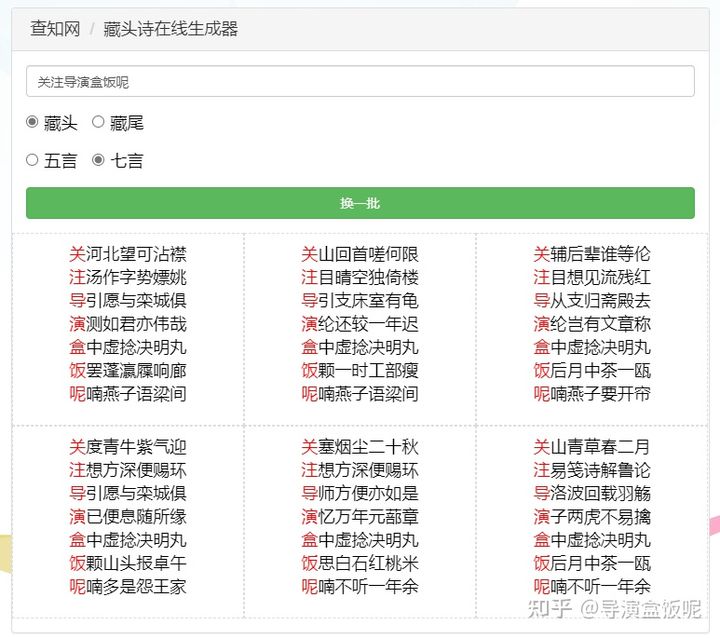Viewport: 720px width, 638px height.
Task: Click the line 演纶还较一年迟
Action: (360, 324)
